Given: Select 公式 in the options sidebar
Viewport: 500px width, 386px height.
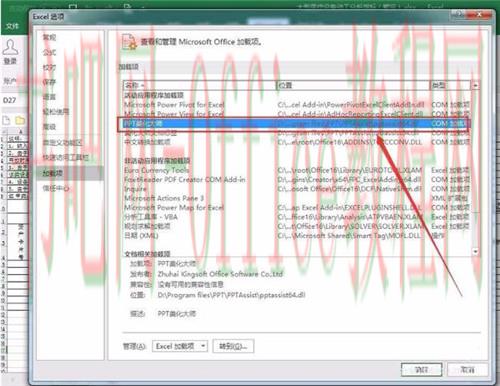Looking at the screenshot, I should click(x=49, y=52).
